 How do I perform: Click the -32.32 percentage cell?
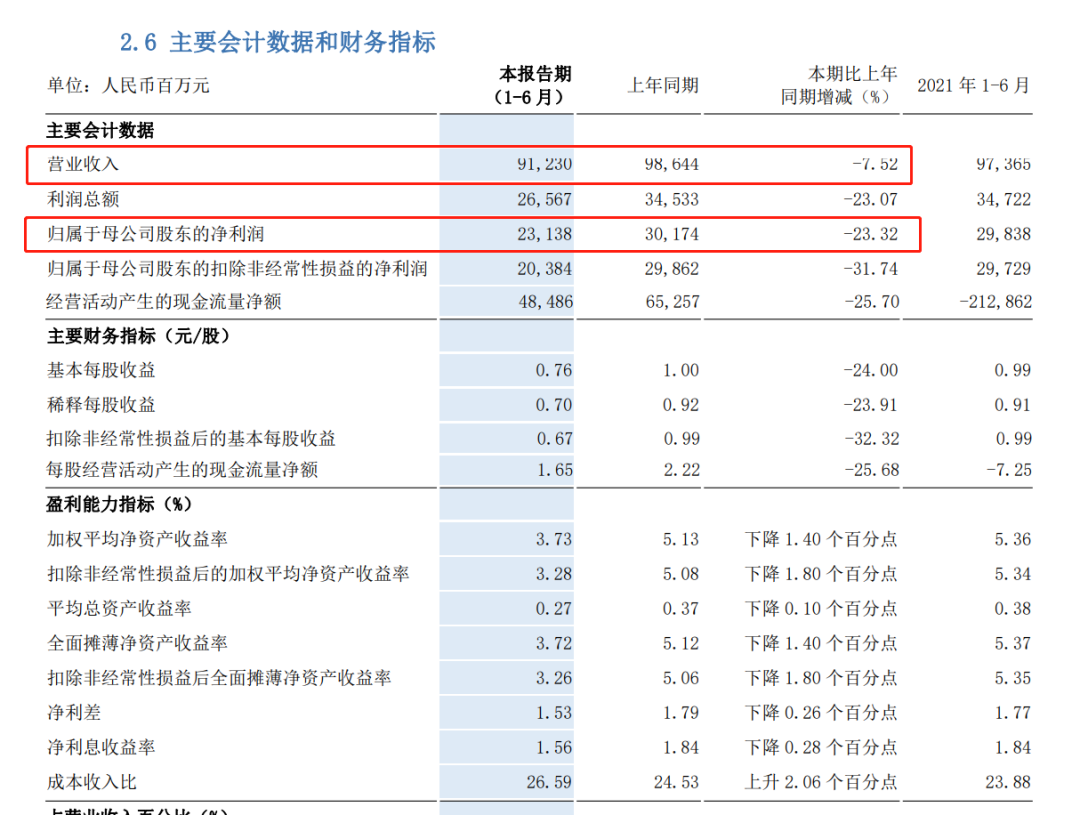pos(871,439)
